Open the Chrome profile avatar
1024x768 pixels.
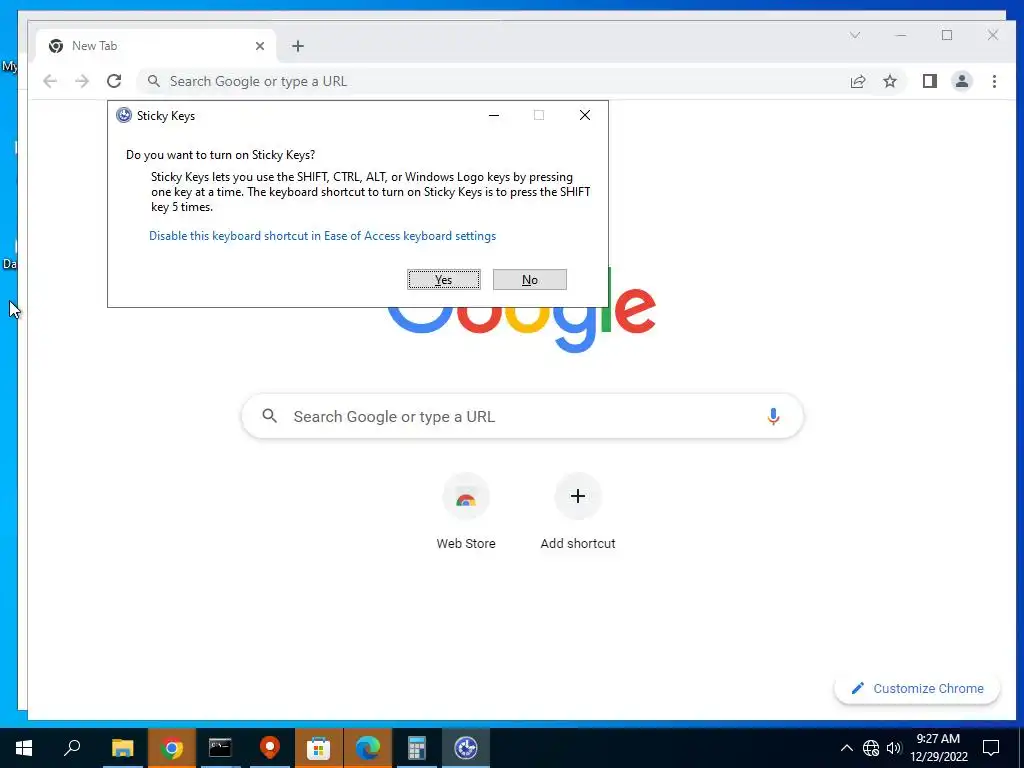click(962, 81)
